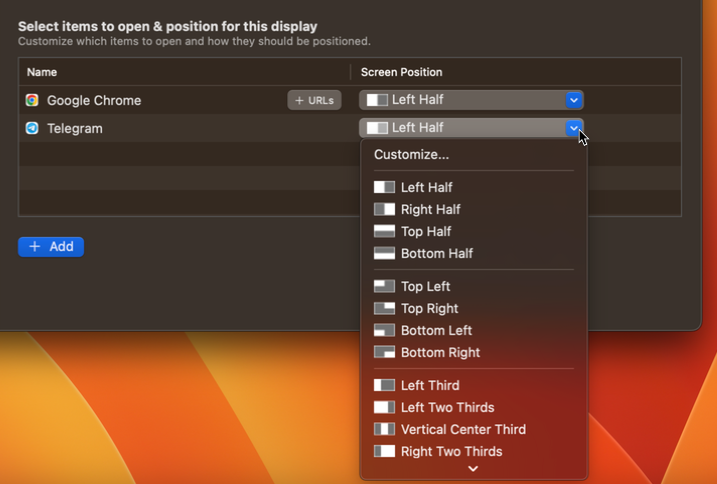
Task: Click the Name column header
Action: click(42, 72)
